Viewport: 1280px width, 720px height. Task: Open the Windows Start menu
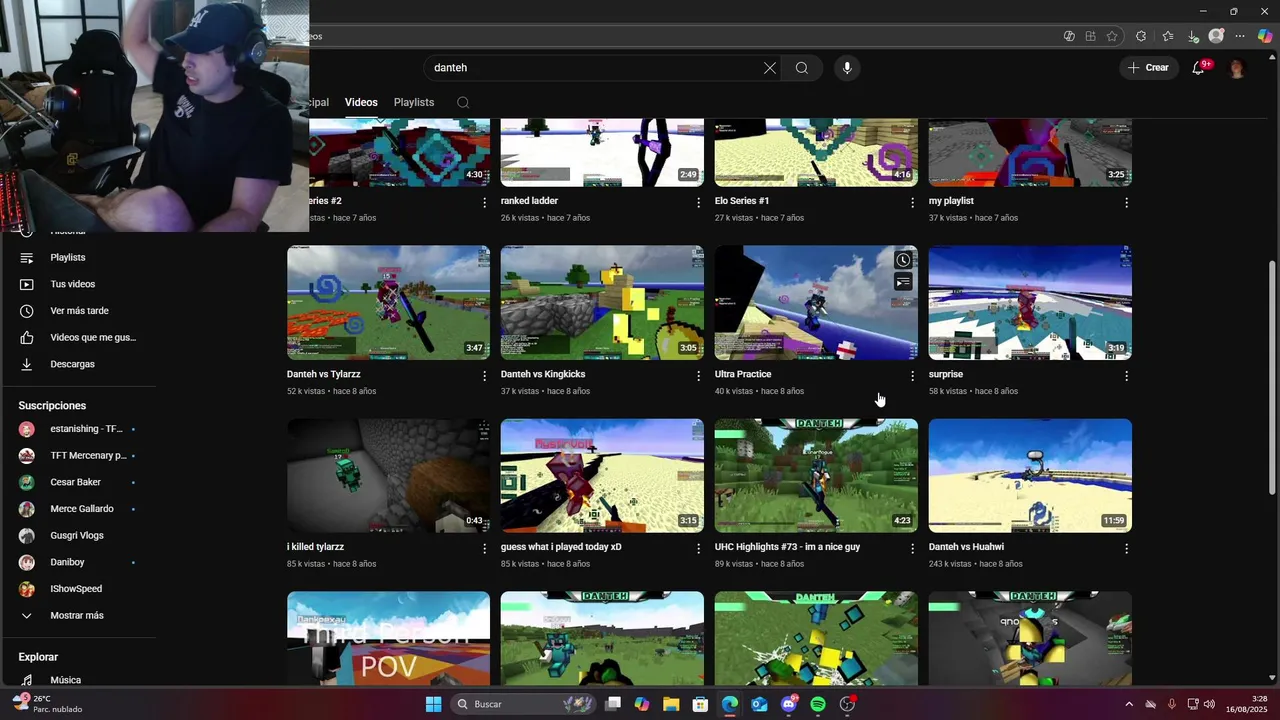[x=433, y=704]
